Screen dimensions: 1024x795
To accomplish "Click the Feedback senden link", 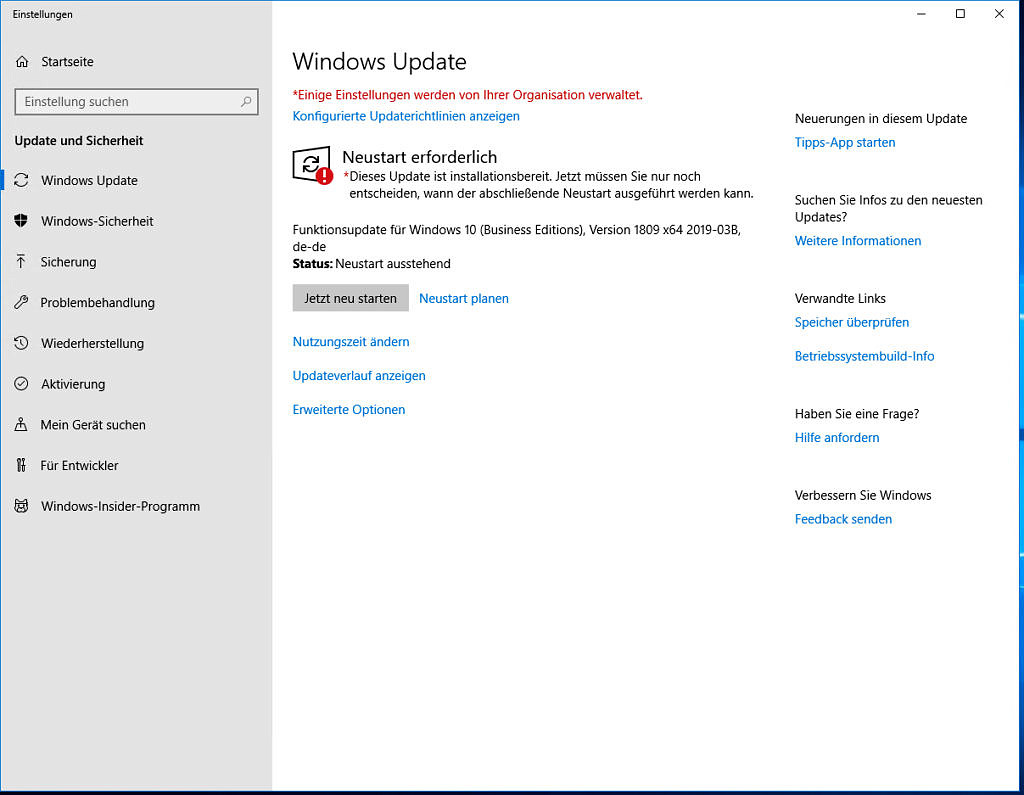I will pyautogui.click(x=843, y=519).
